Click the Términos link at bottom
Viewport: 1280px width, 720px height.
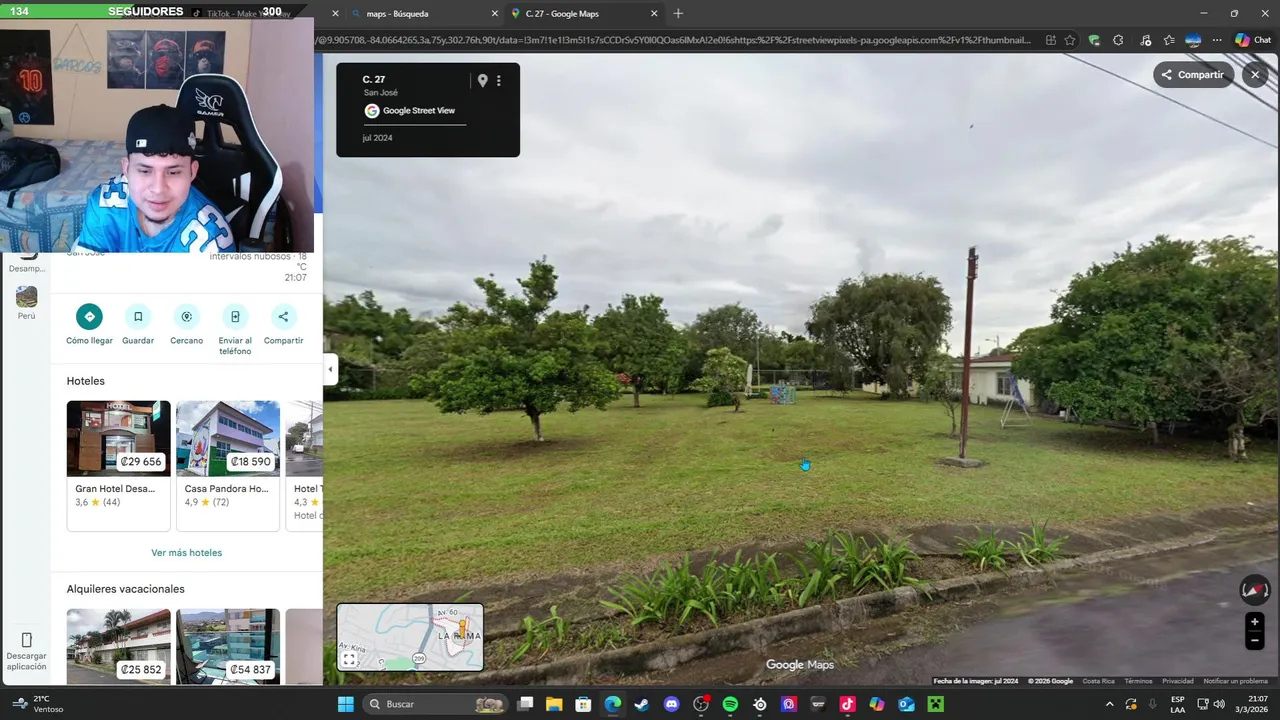1138,681
